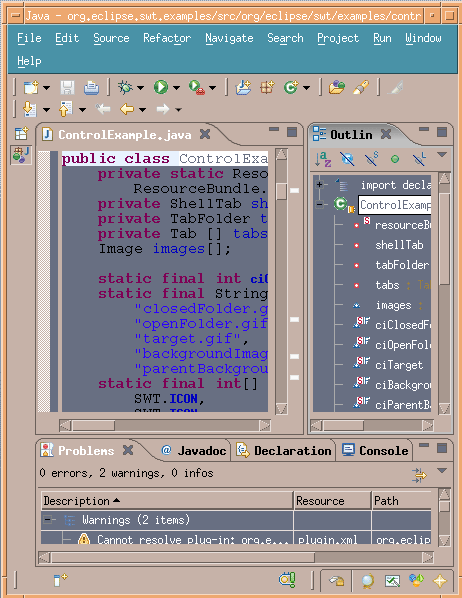
Task: Sort problems by Description column header
Action: click(167, 501)
